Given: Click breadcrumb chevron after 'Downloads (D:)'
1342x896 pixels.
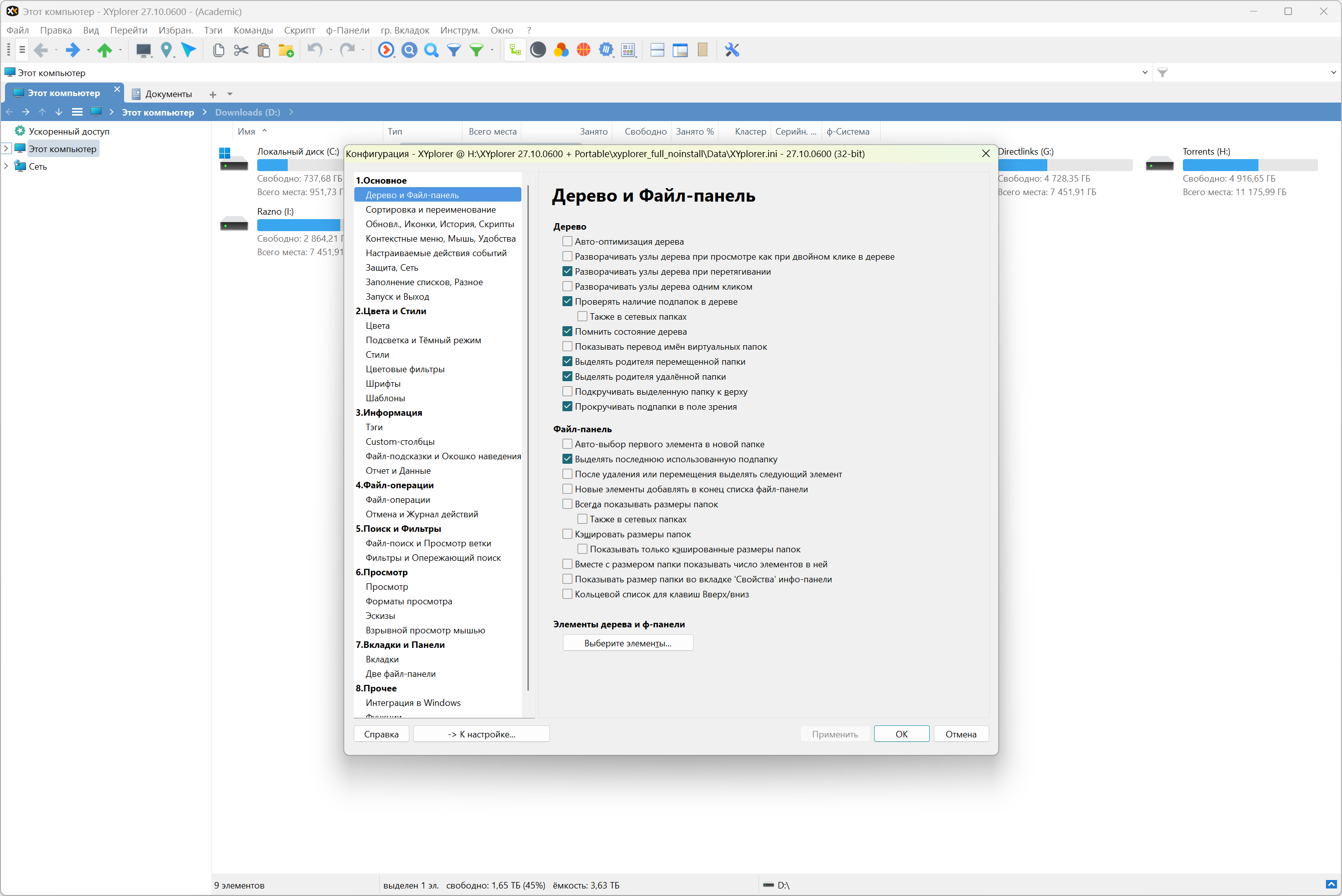Looking at the screenshot, I should pyautogui.click(x=292, y=112).
